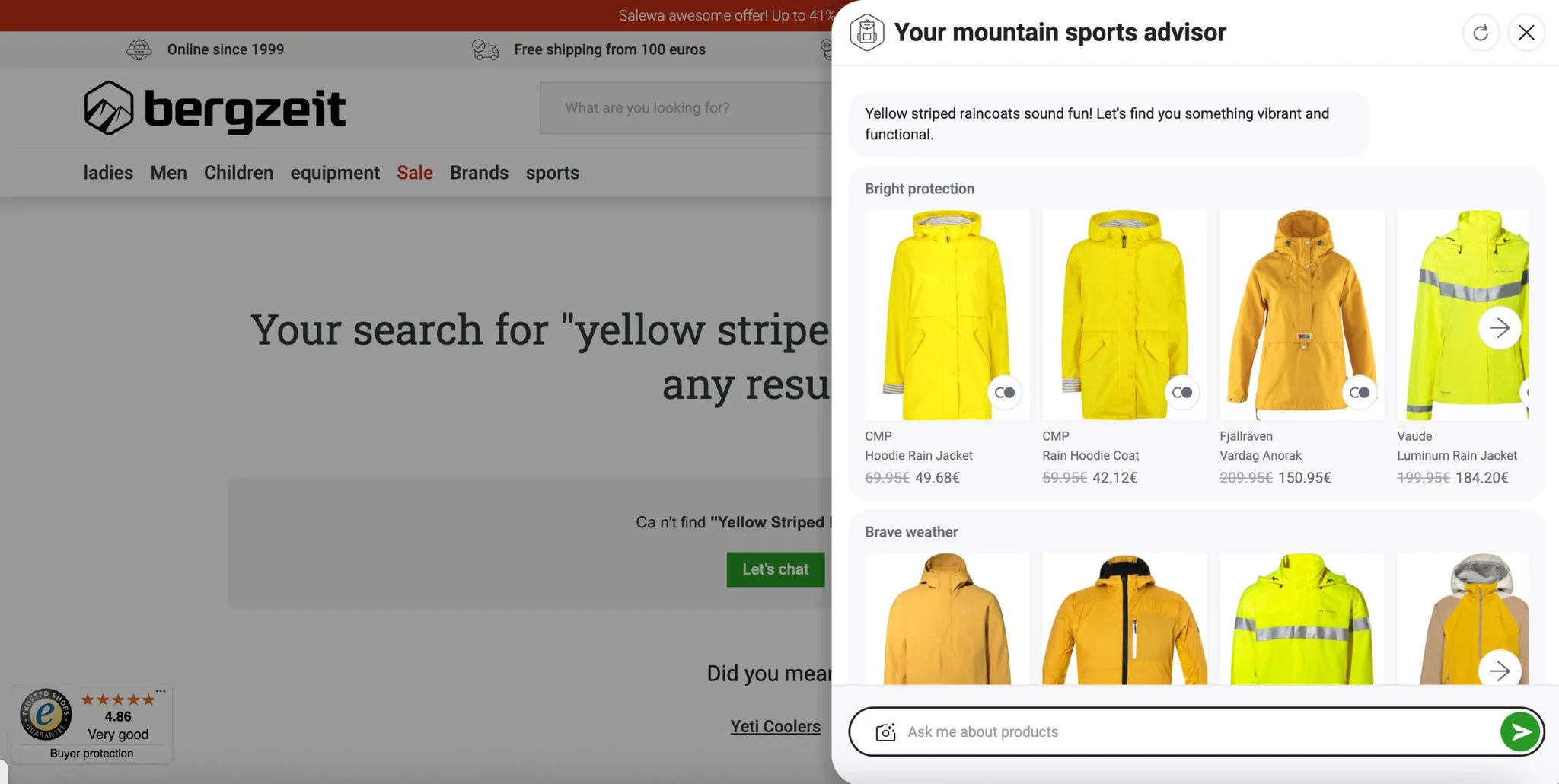
Task: Click the Bright protection heading
Action: point(920,189)
